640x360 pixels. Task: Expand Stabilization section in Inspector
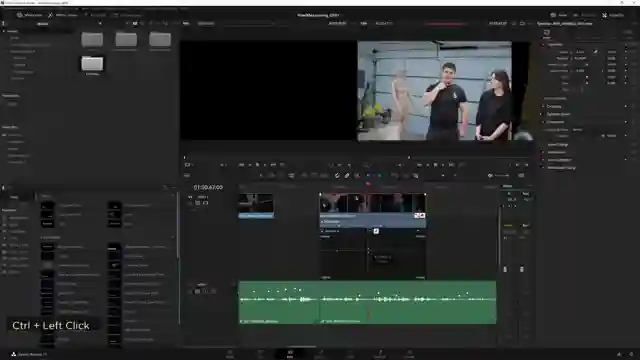556,152
